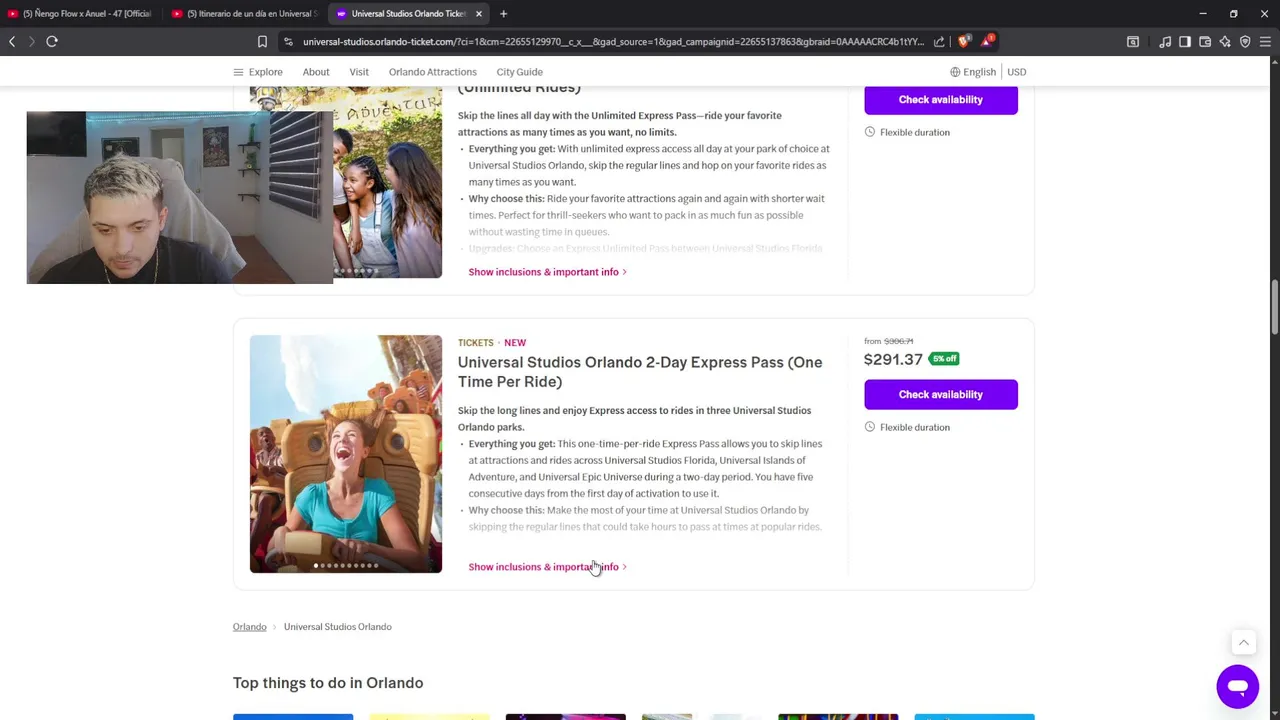The width and height of the screenshot is (1280, 720).
Task: Click the browser forward arrow
Action: pyautogui.click(x=31, y=41)
